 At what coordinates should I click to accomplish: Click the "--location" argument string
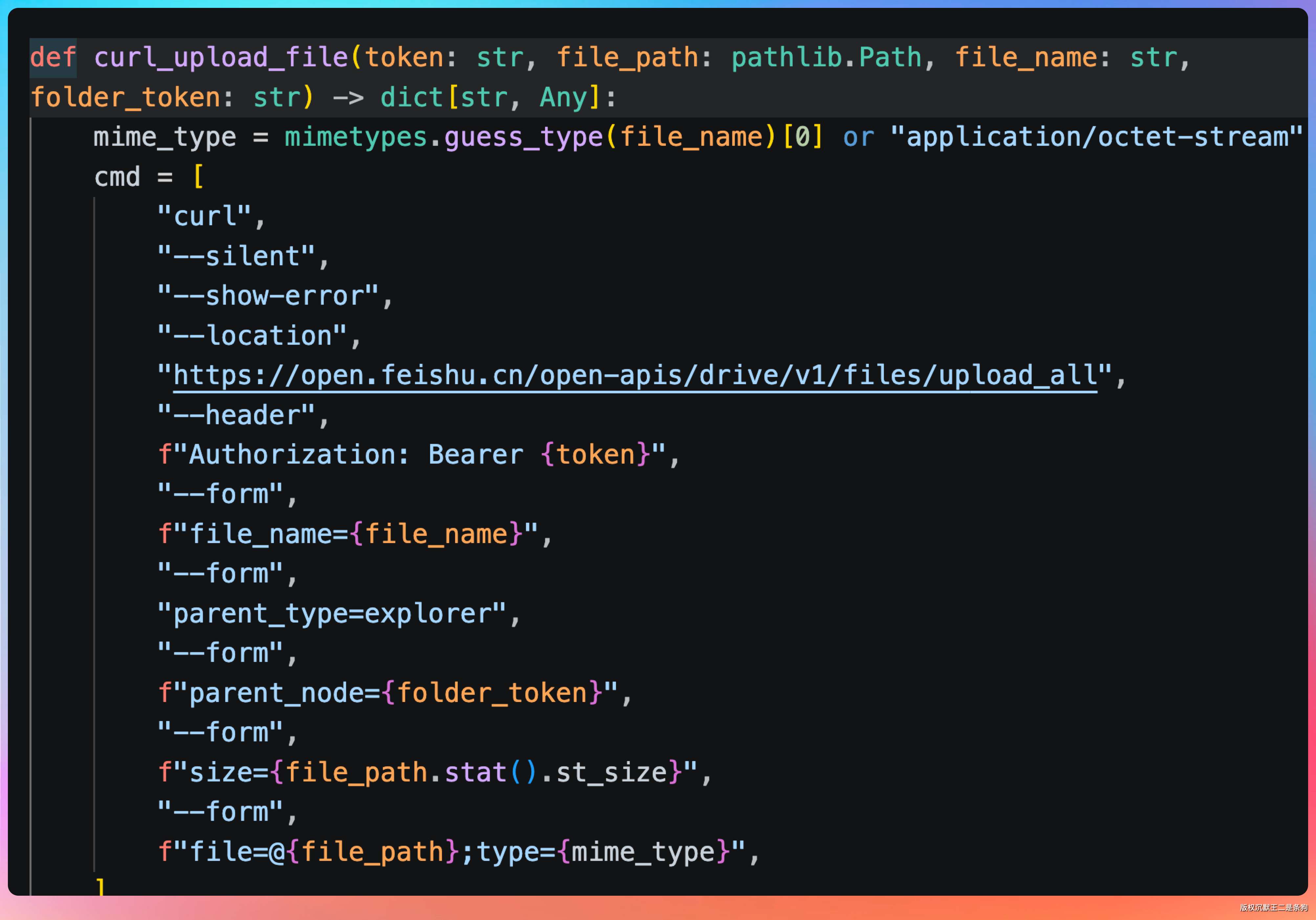252,336
